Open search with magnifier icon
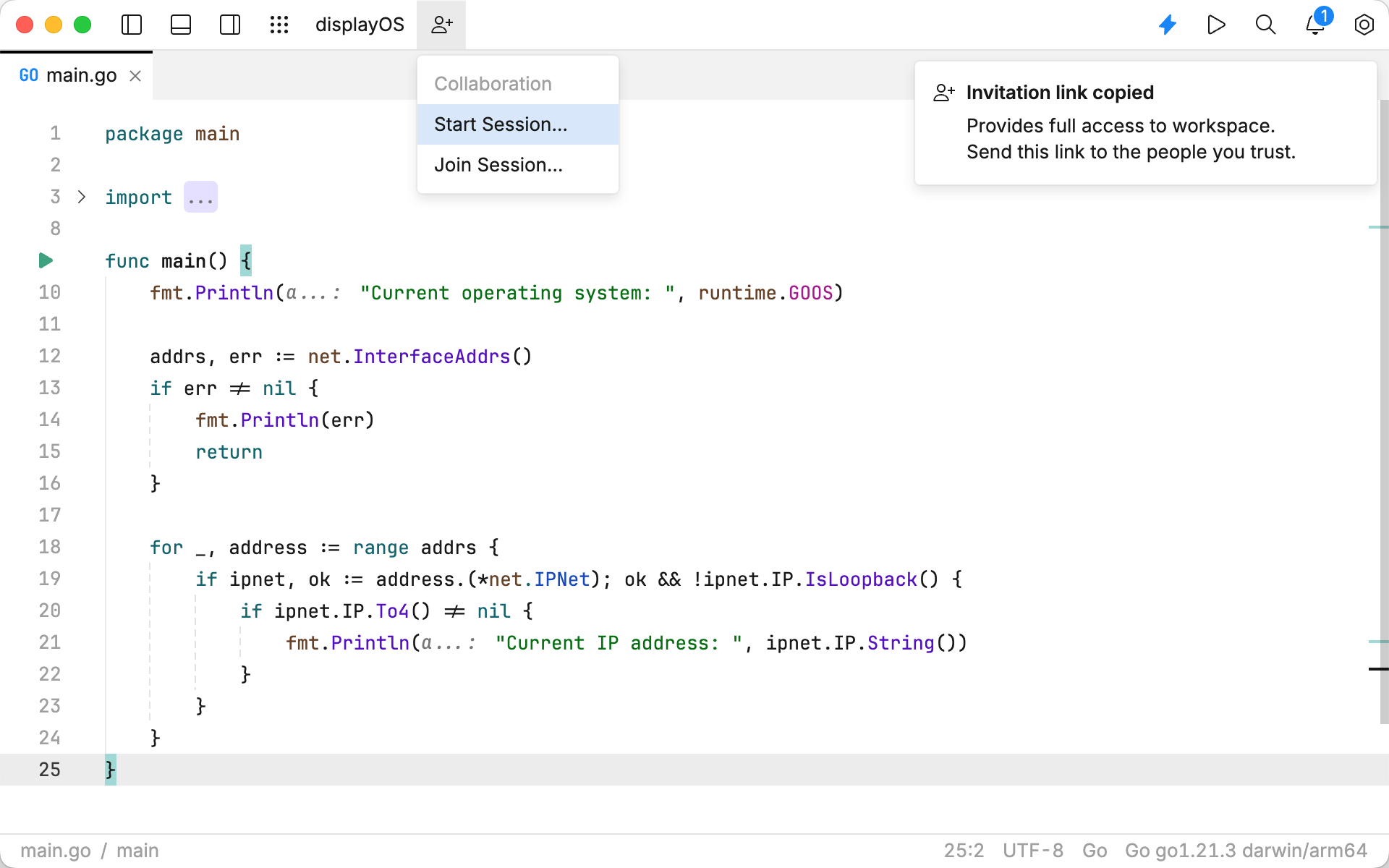The image size is (1389, 868). [x=1265, y=25]
